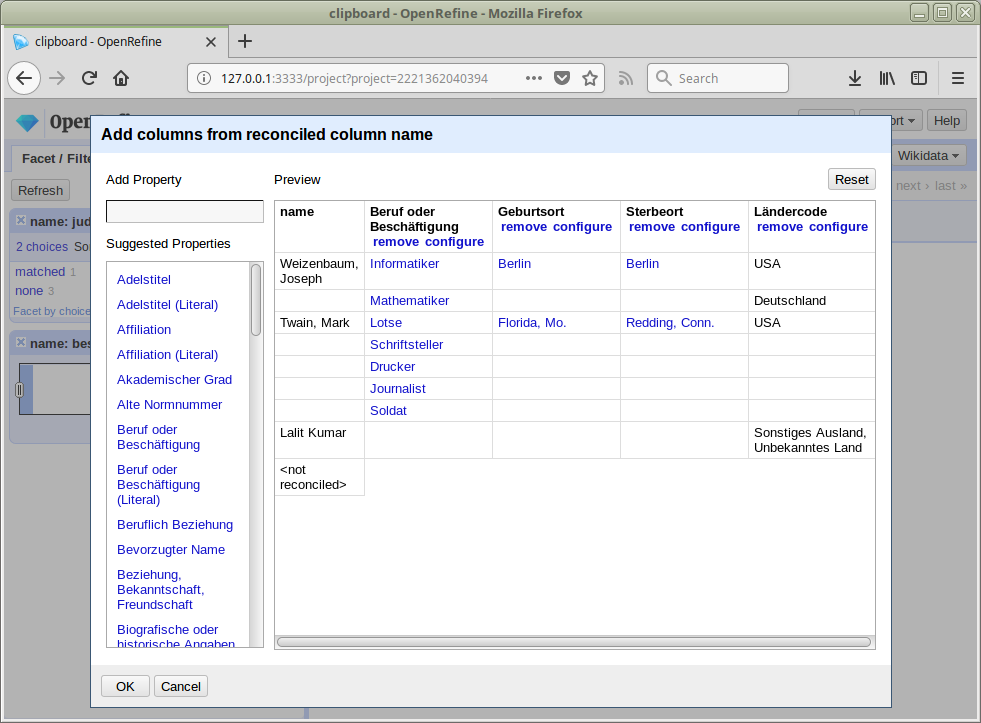Open the Firefox hamburger menu

coord(958,78)
